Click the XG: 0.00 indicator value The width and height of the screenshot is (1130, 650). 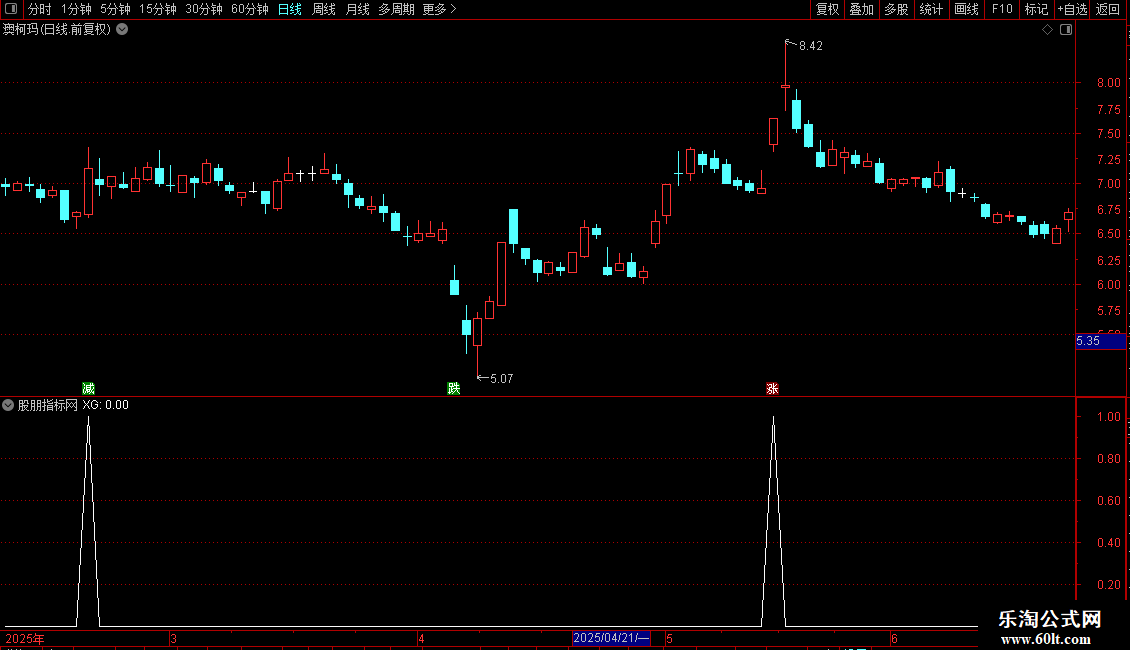coord(105,405)
